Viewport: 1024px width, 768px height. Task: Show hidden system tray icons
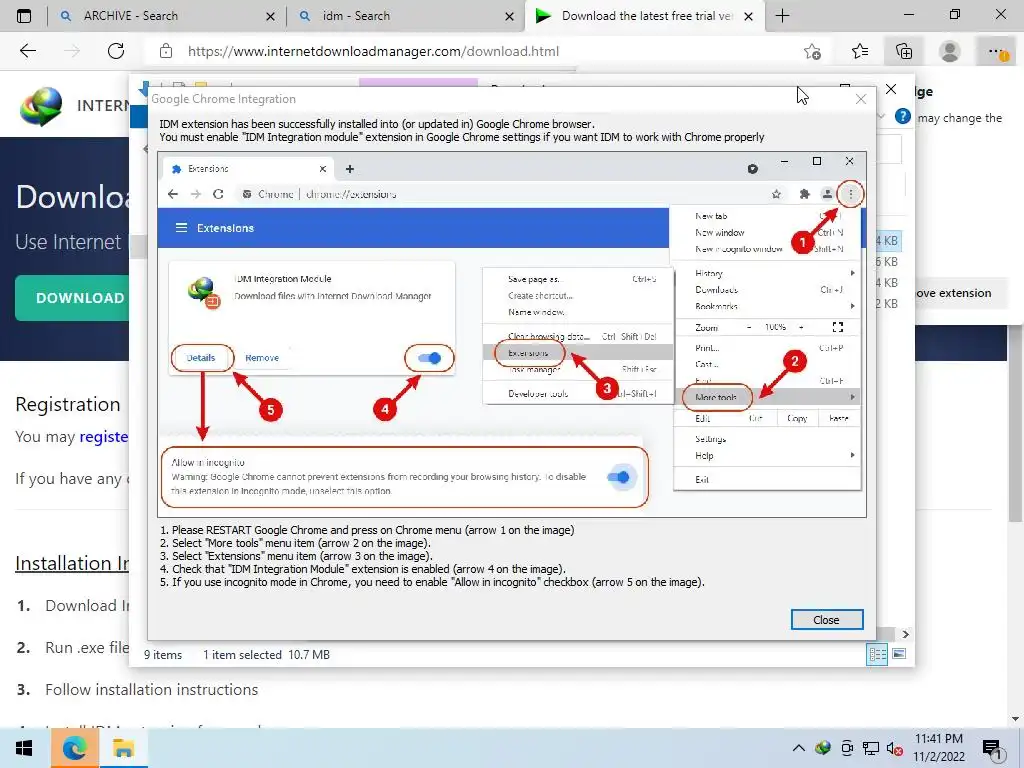(798, 748)
